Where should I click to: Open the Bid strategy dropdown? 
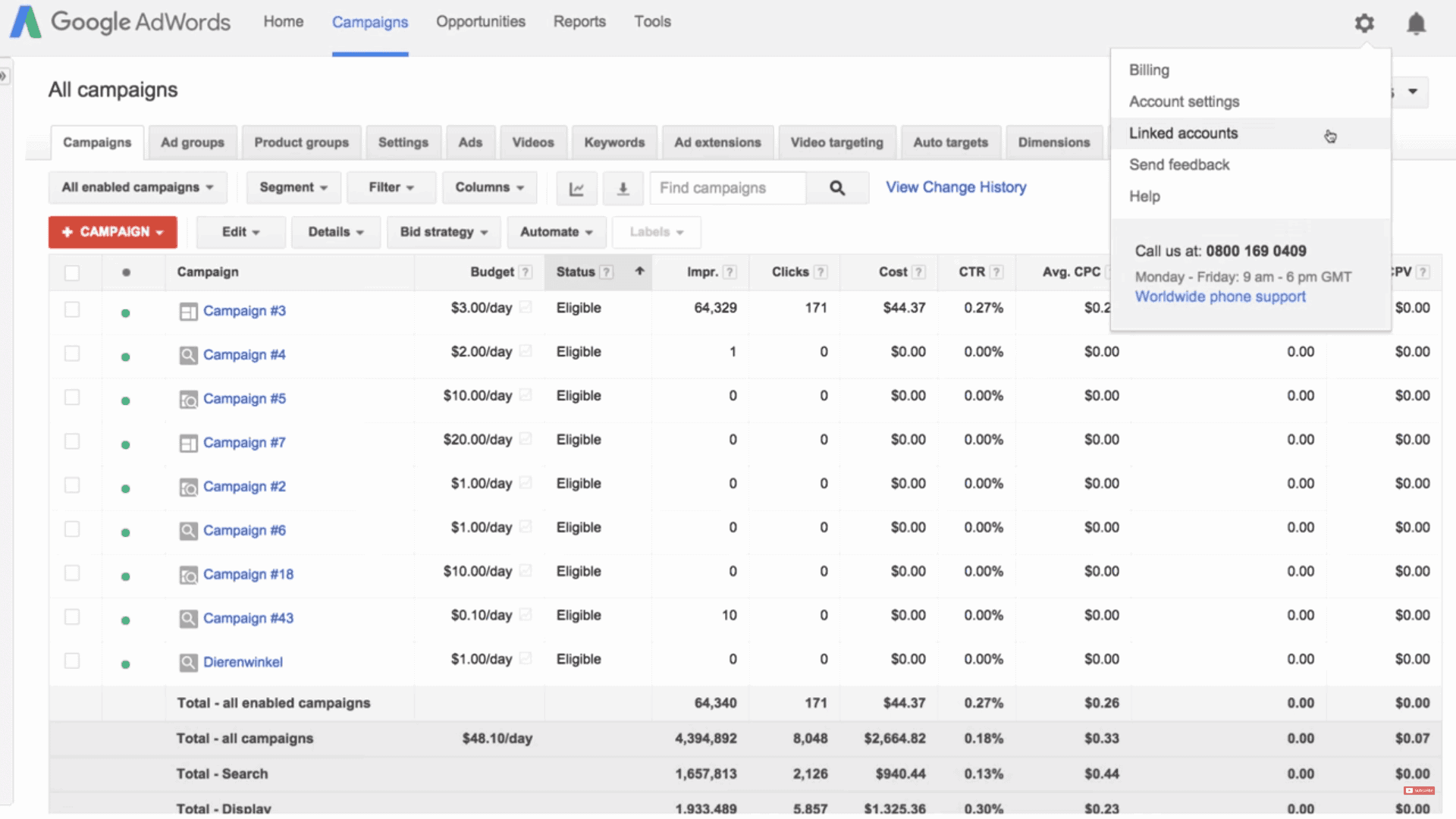[x=444, y=232]
